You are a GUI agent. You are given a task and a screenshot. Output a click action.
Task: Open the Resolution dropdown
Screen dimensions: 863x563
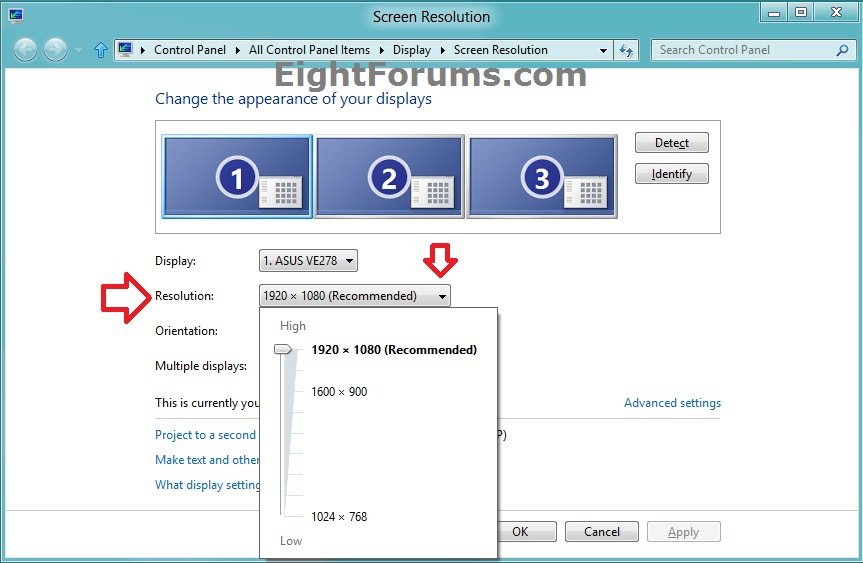[x=354, y=296]
